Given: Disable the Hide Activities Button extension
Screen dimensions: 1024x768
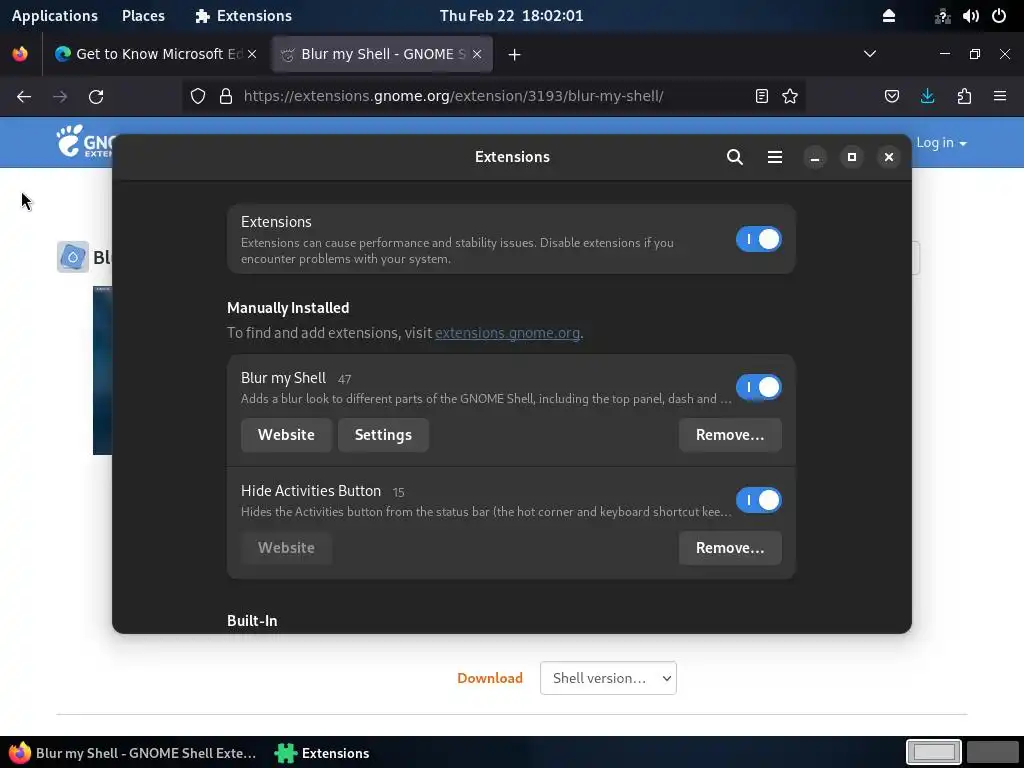Looking at the screenshot, I should (758, 500).
